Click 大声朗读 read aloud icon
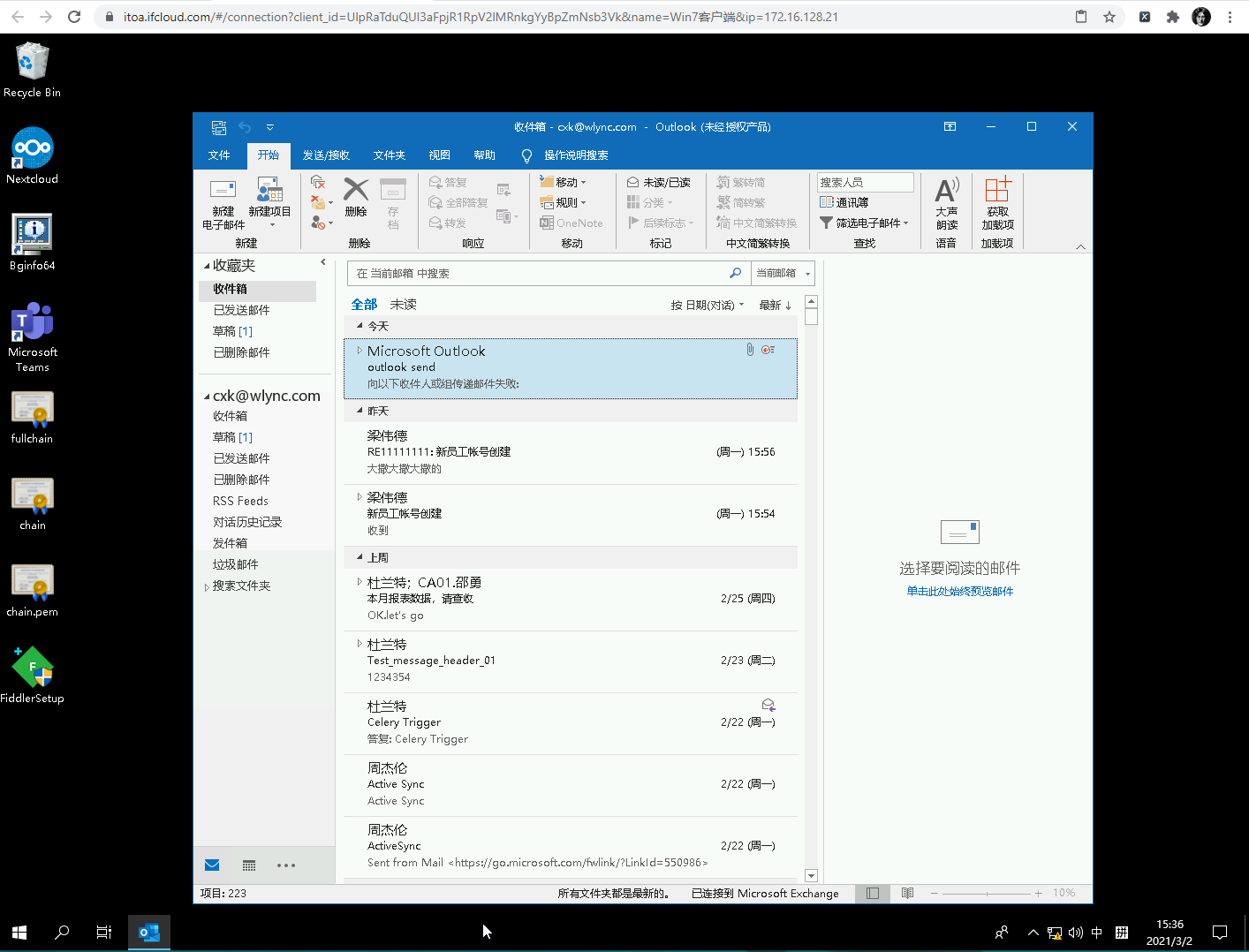 pos(947,203)
